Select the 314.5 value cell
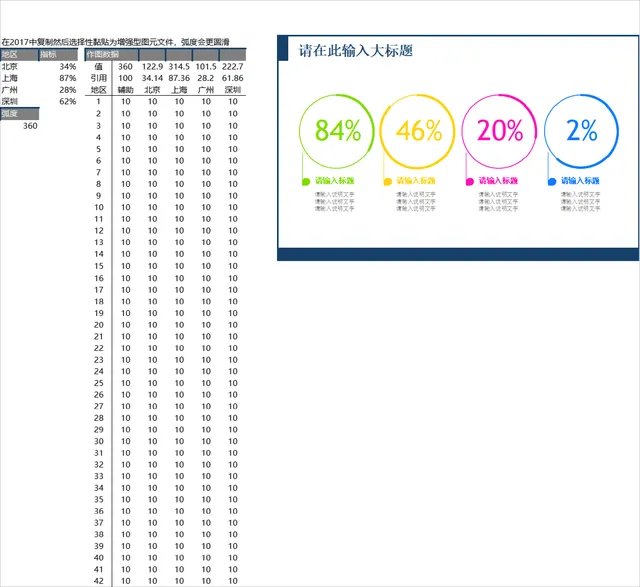This screenshot has width=640, height=587. pyautogui.click(x=179, y=67)
